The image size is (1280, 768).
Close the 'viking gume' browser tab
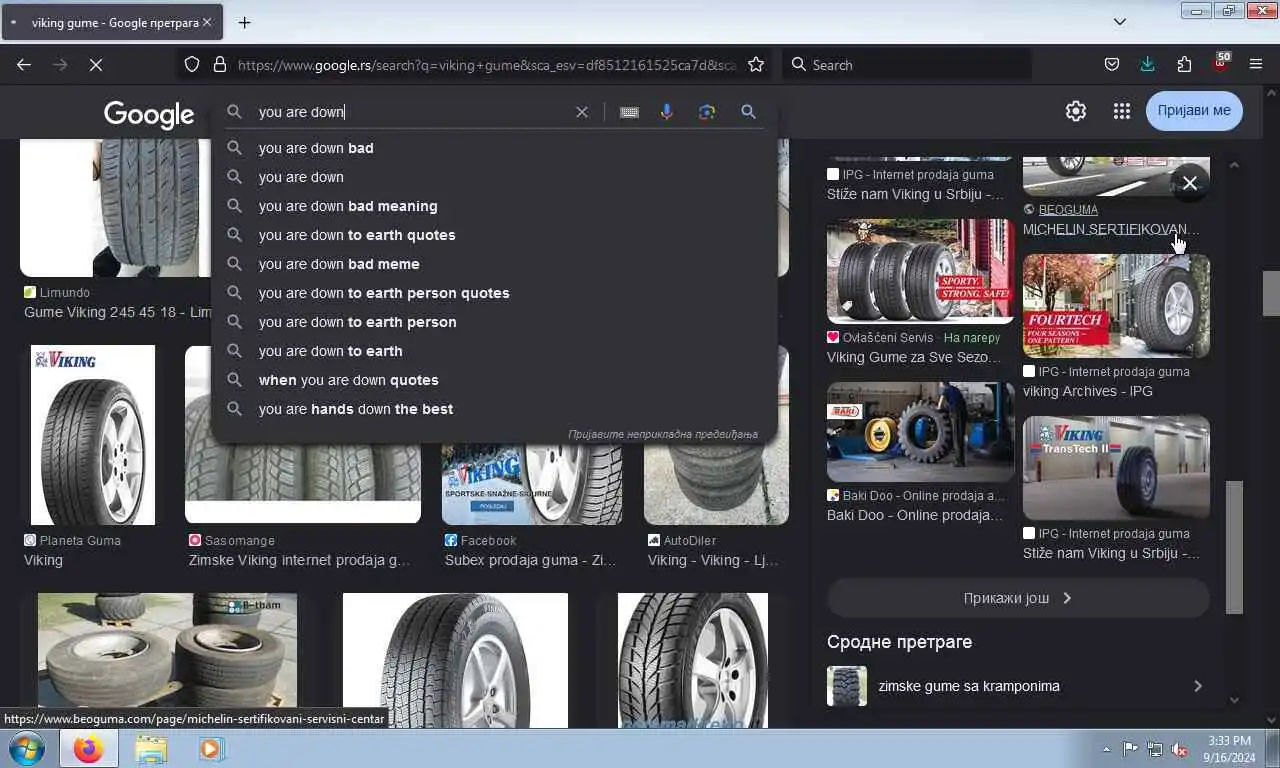(x=207, y=22)
